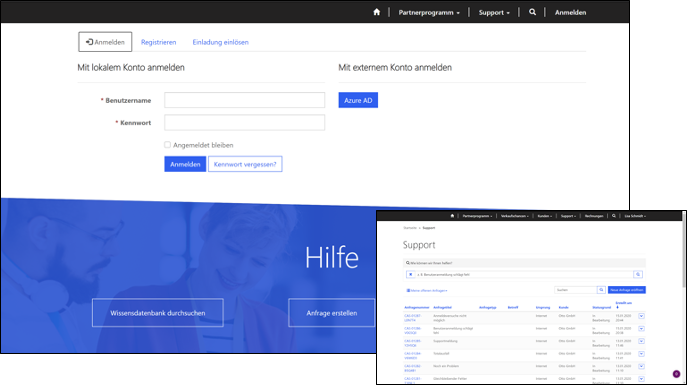Click the Kennwort vergessen? button
693x389 pixels.
coord(245,164)
